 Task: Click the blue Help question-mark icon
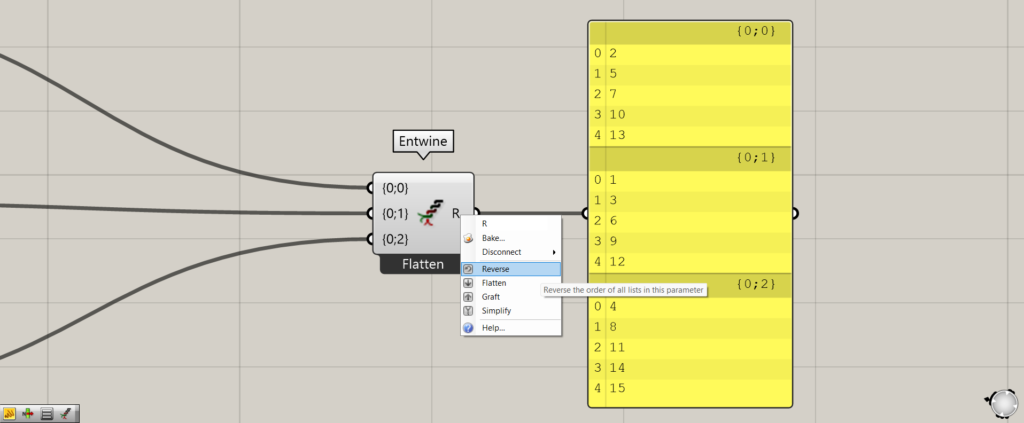tap(468, 328)
